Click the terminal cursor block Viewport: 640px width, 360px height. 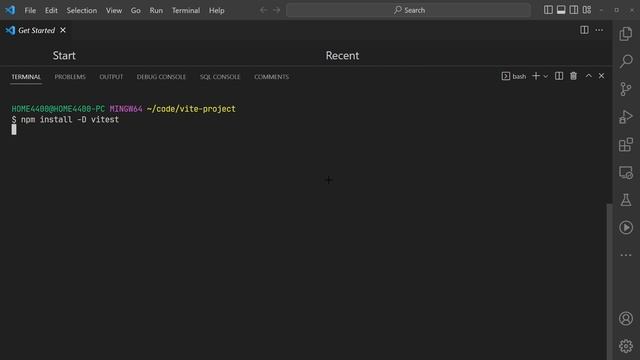14,130
